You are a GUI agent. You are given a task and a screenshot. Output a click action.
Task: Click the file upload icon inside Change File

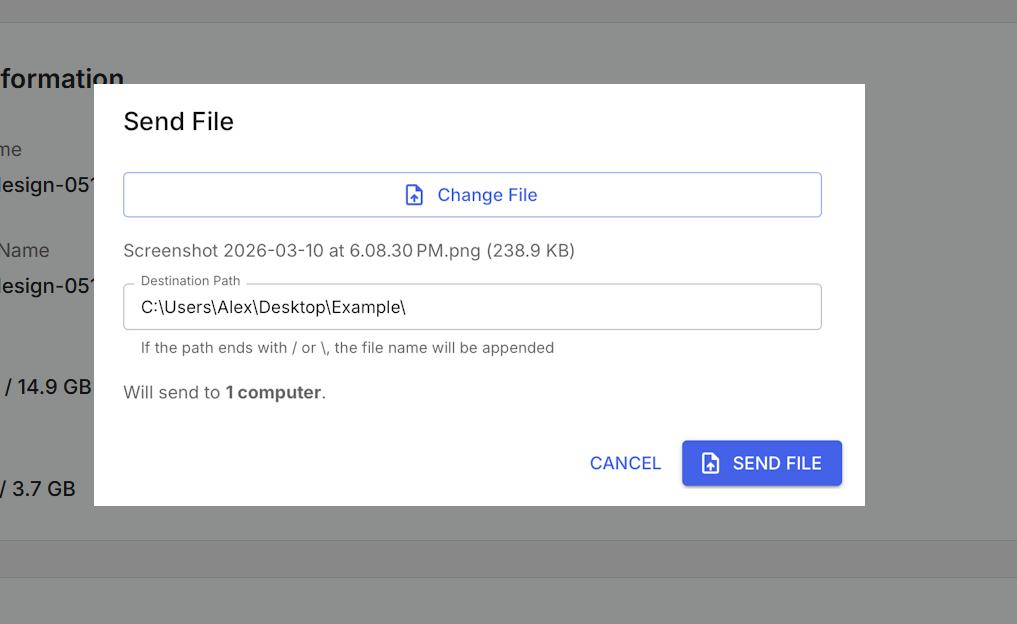415,194
